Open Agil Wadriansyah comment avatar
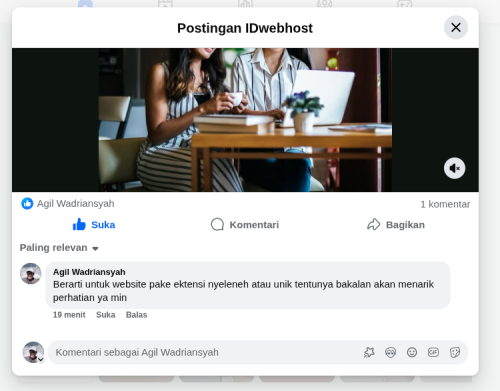The height and width of the screenshot is (391, 500). 31,273
